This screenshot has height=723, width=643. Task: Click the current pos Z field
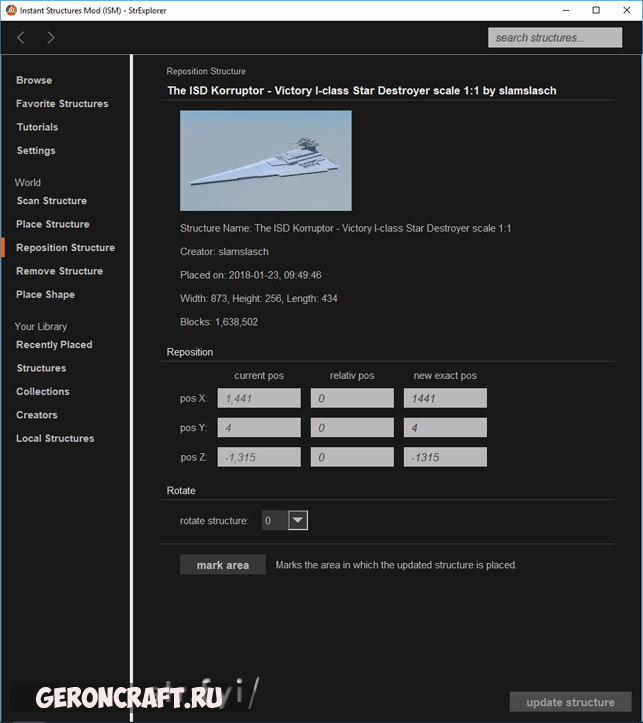[x=259, y=457]
